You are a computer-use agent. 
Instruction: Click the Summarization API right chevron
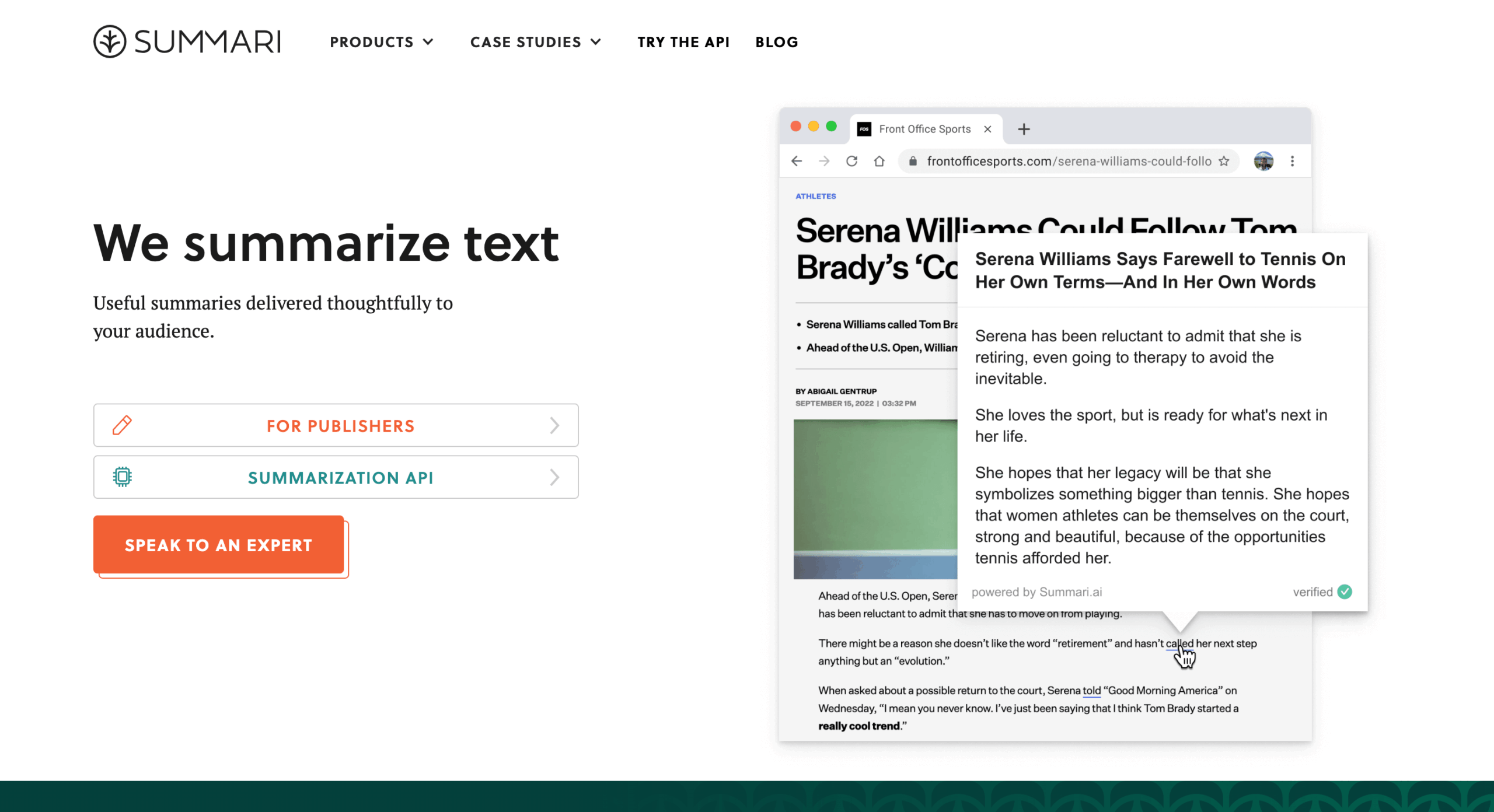pos(554,477)
